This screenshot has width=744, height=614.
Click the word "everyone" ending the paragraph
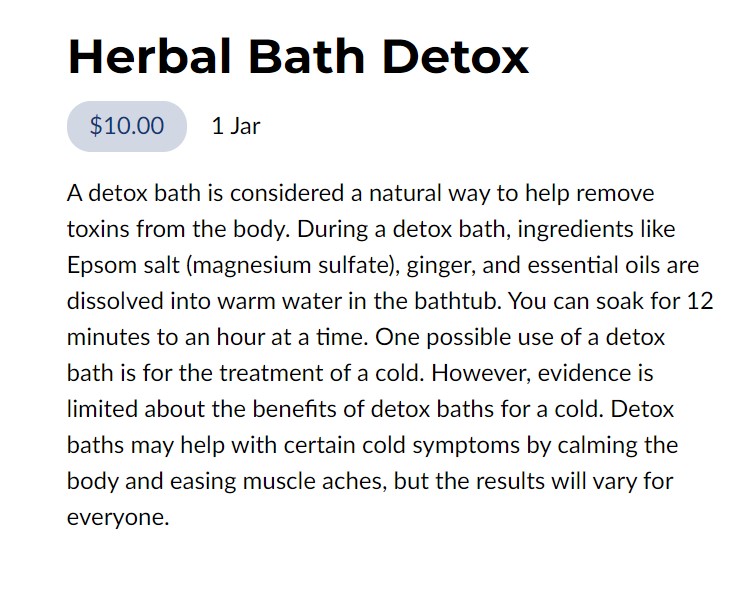118,517
